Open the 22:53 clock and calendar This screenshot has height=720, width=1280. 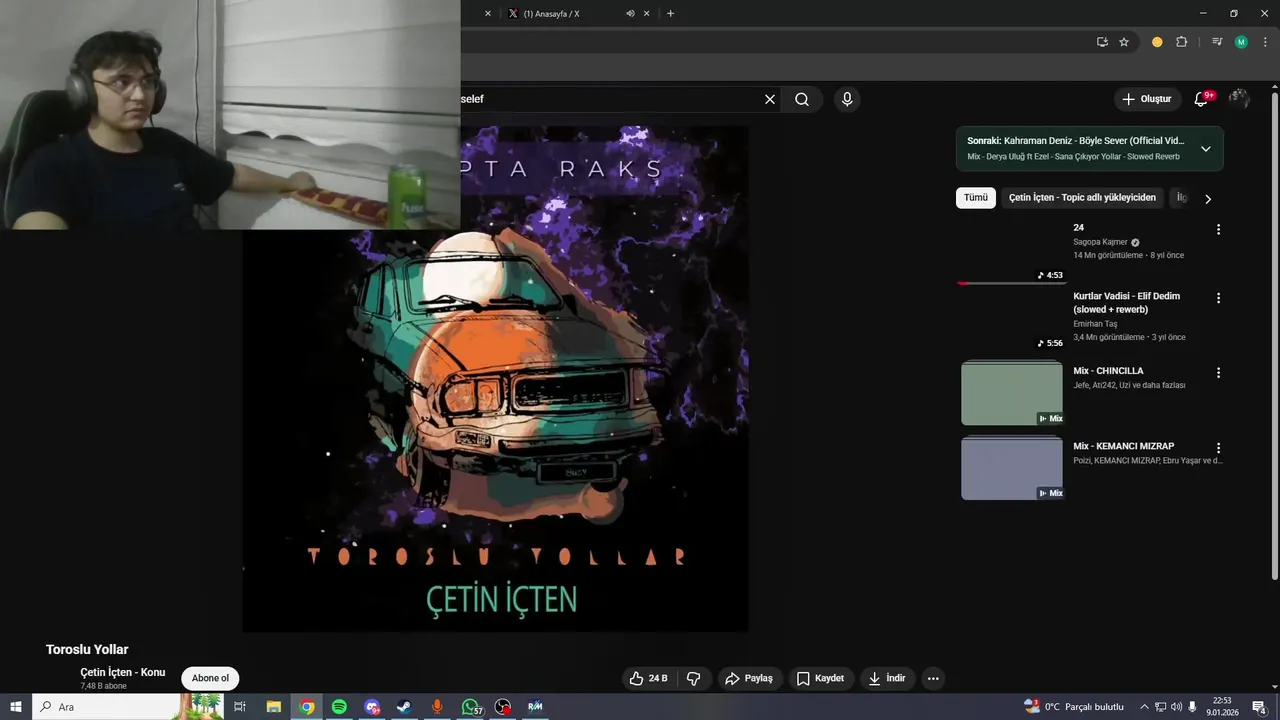[x=1221, y=707]
